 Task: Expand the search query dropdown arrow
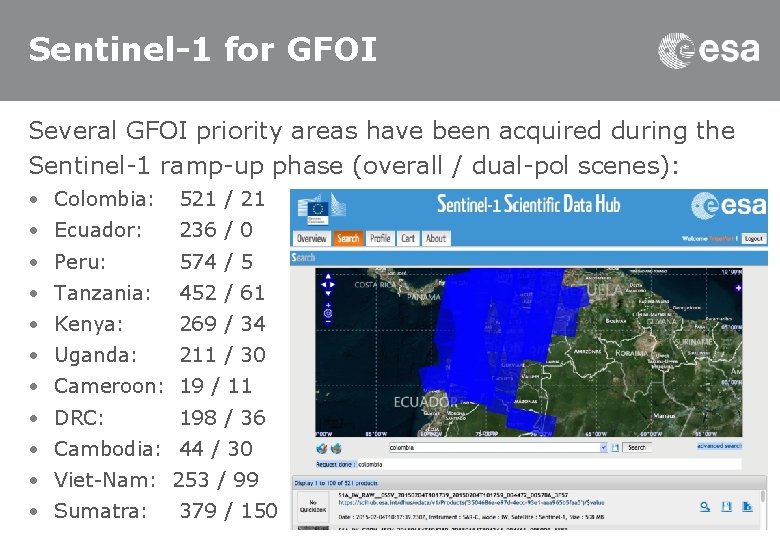click(604, 448)
